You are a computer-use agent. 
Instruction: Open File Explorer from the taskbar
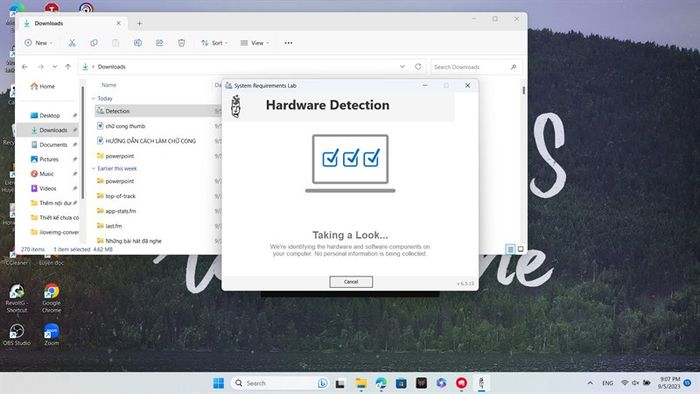361,383
